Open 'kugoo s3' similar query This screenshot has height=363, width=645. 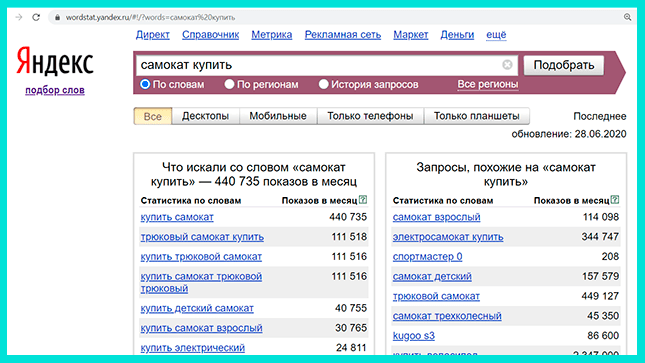click(413, 335)
